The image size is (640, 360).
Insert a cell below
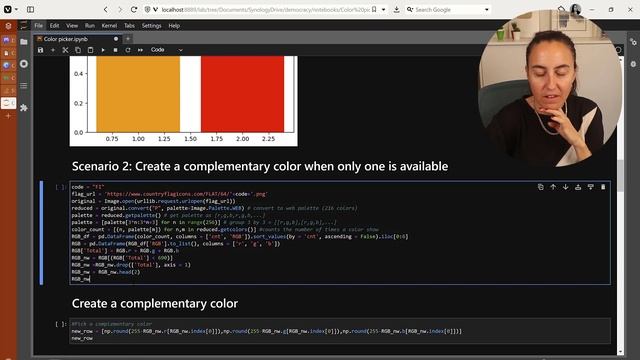(53, 50)
